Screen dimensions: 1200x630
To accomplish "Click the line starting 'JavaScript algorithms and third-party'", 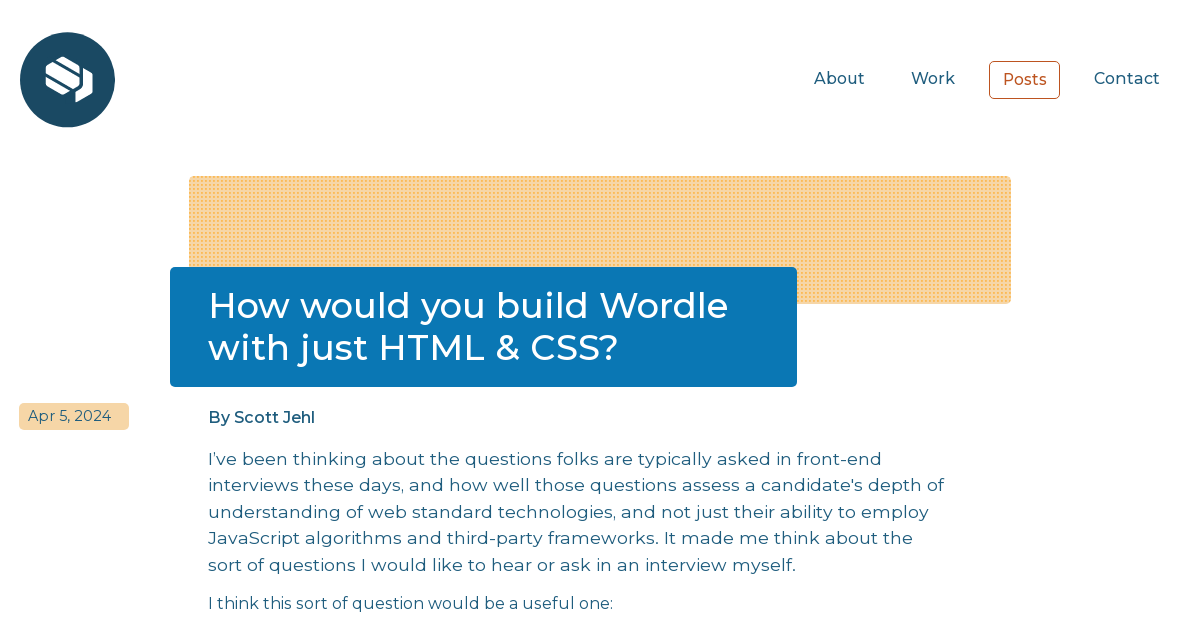I will 560,538.
